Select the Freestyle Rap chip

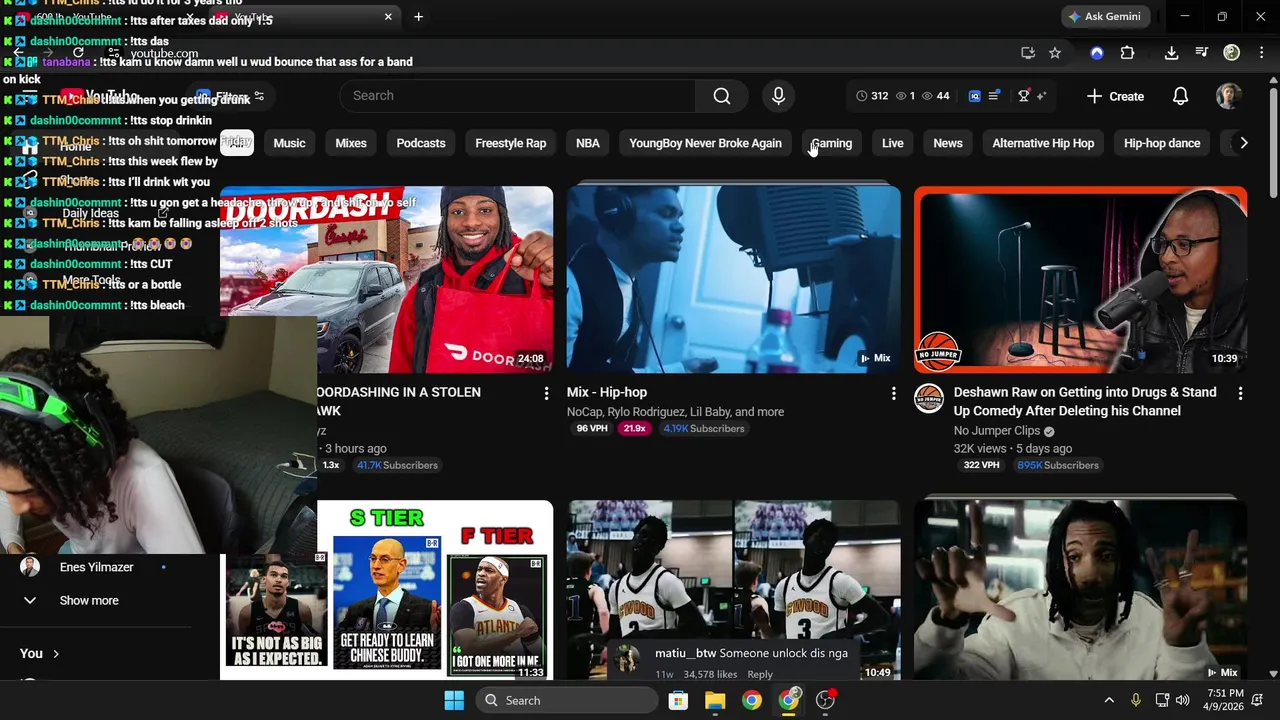pyautogui.click(x=510, y=143)
